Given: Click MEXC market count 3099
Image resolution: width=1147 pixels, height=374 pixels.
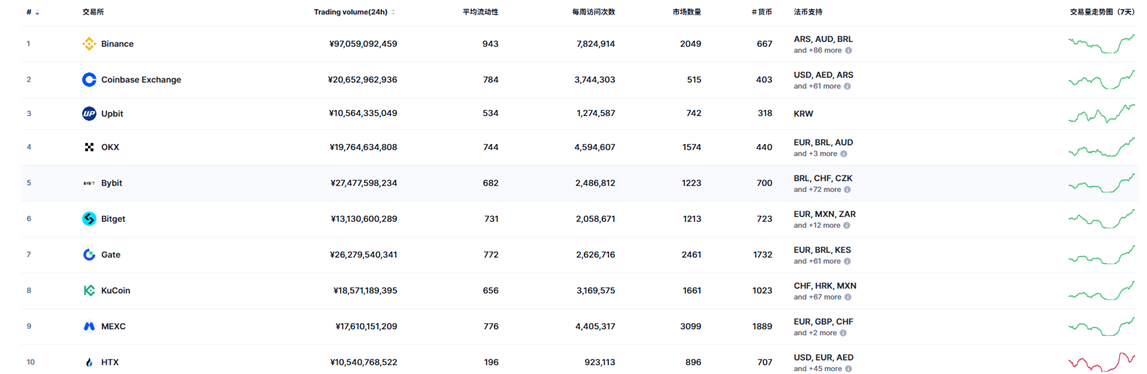Looking at the screenshot, I should click(690, 326).
